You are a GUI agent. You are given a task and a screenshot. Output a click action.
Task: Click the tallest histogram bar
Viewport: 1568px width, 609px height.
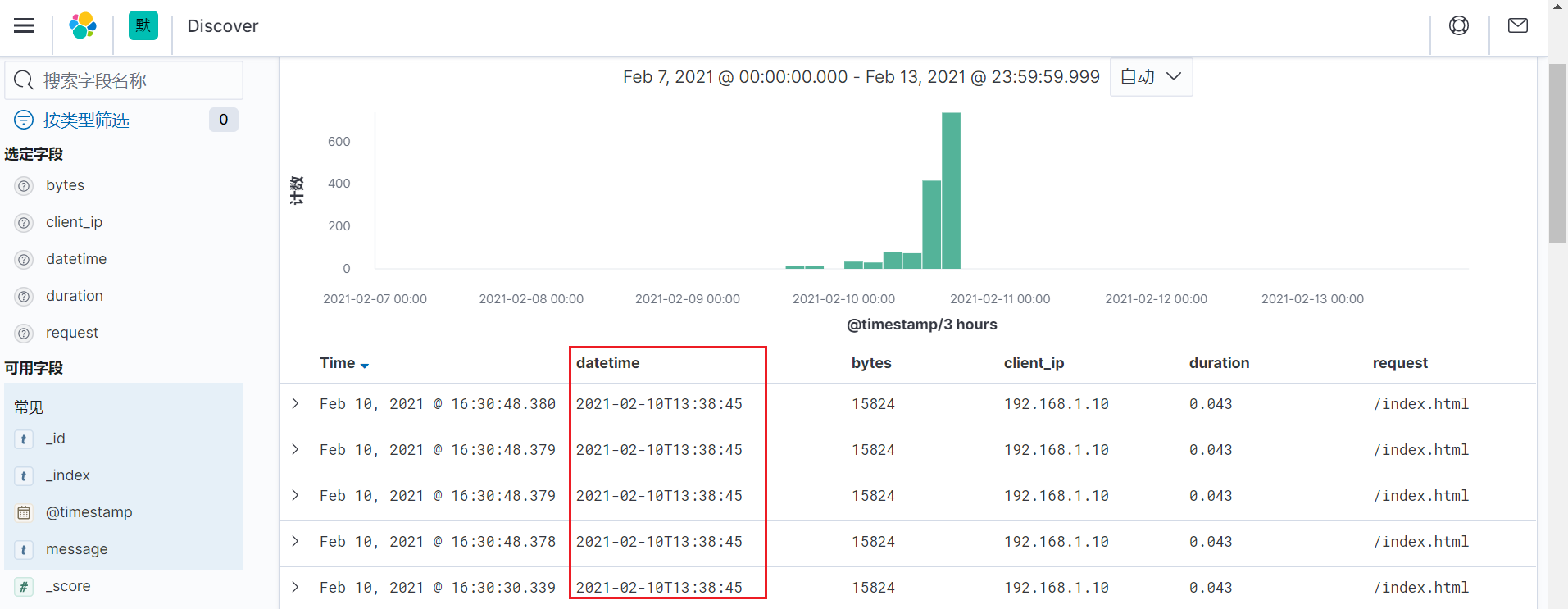pos(951,190)
